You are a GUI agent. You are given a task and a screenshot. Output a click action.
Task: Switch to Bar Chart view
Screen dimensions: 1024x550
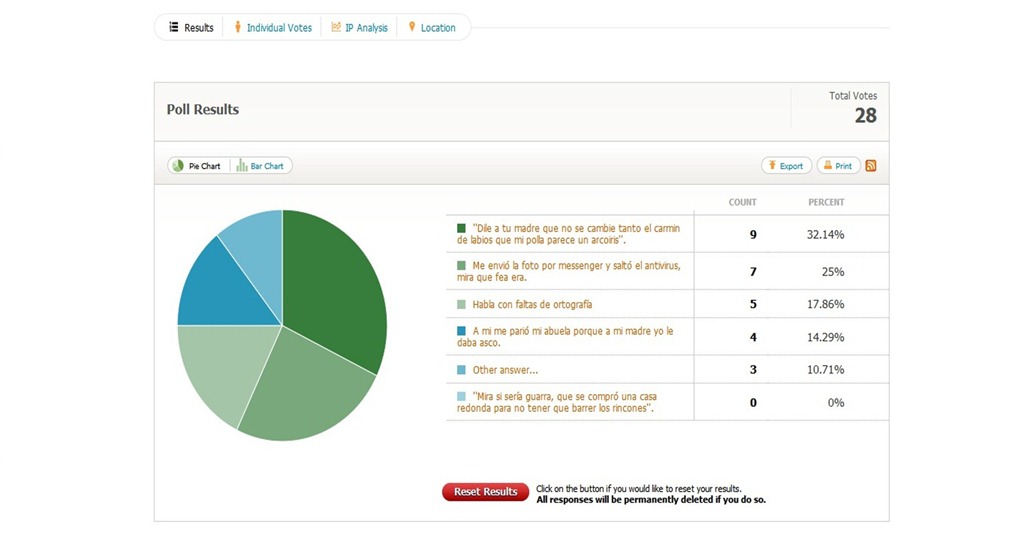[261, 166]
